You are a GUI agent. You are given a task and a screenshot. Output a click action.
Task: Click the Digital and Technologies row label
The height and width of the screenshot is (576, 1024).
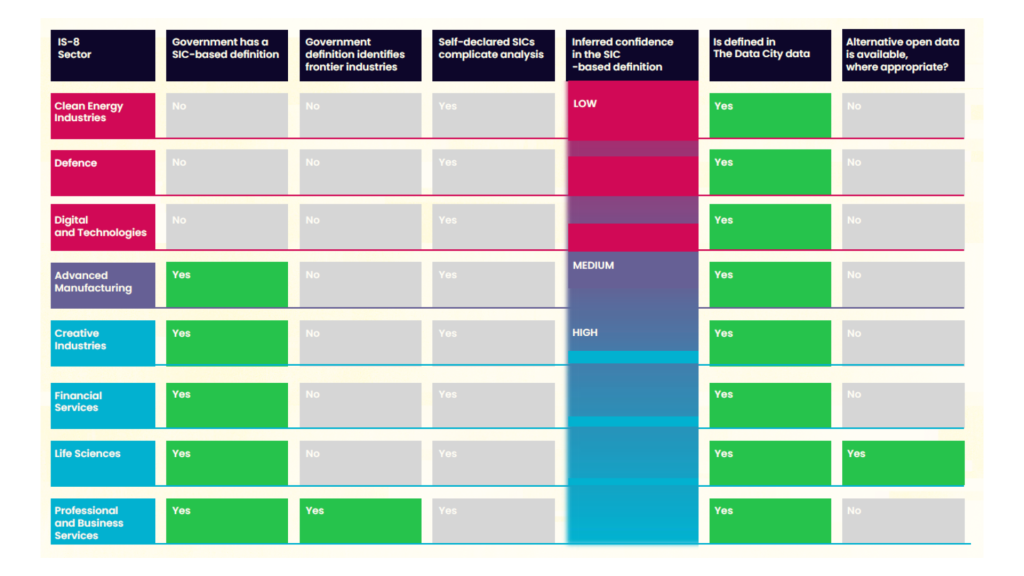[103, 227]
